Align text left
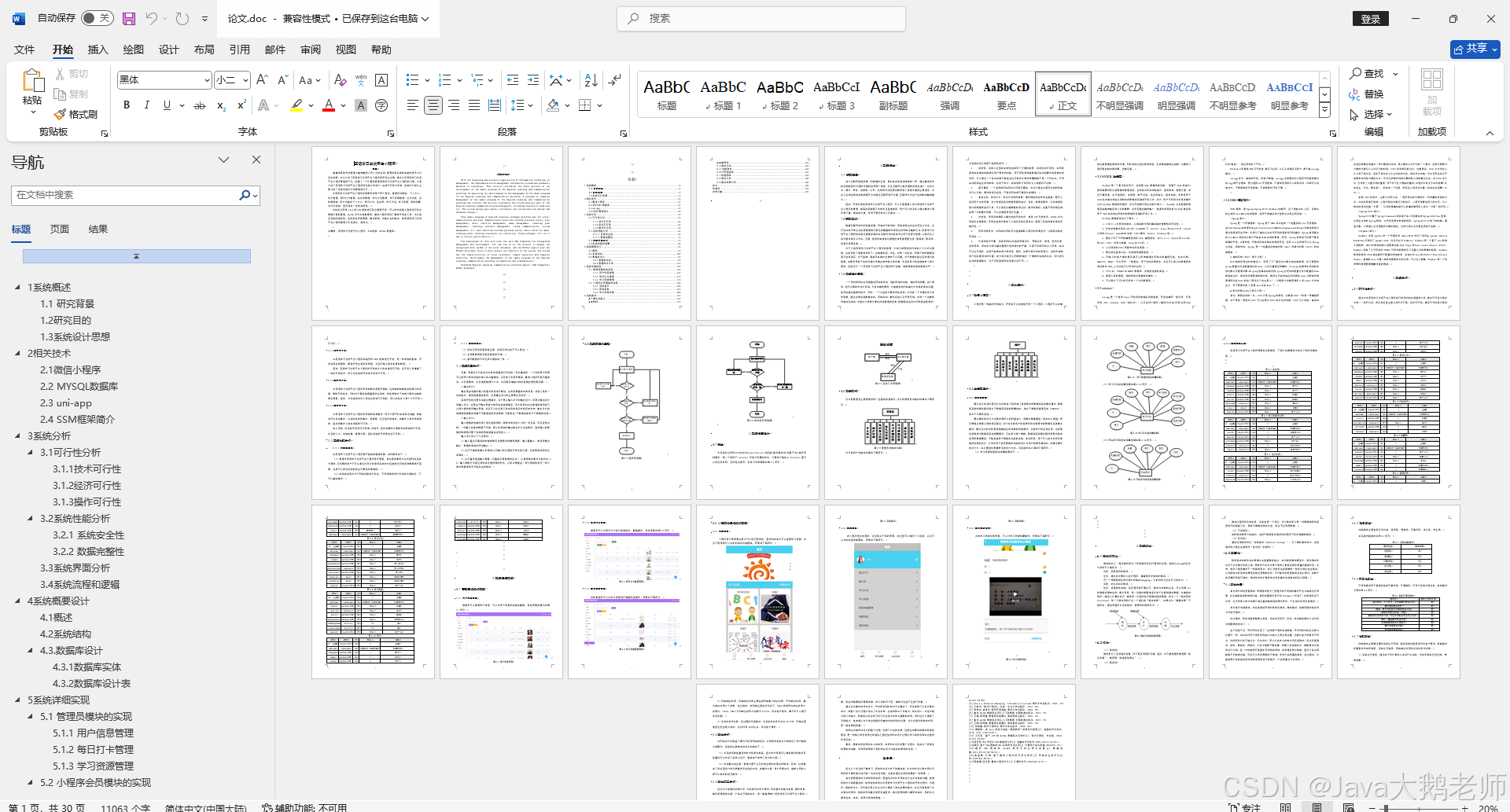 [x=413, y=105]
